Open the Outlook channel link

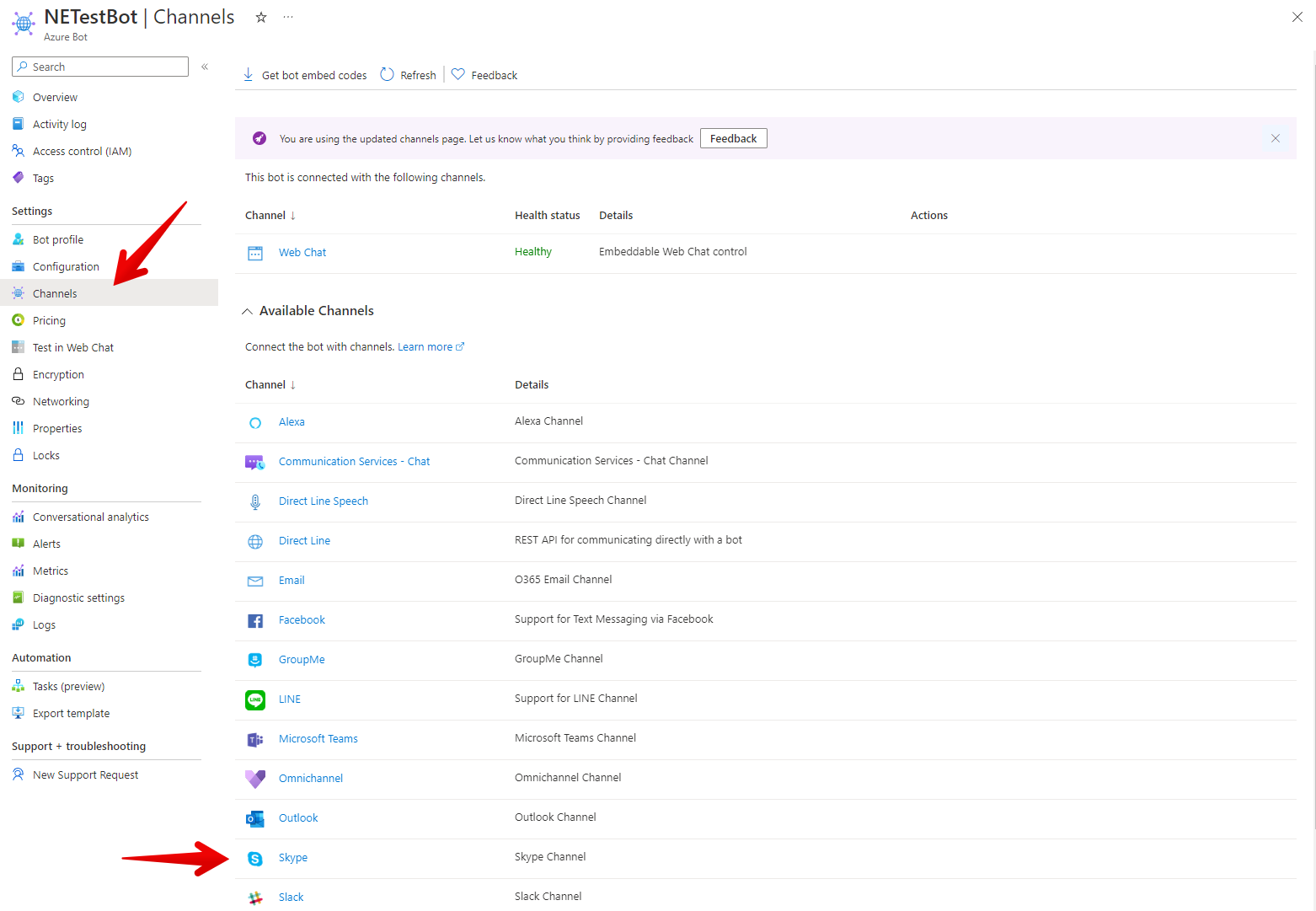298,818
